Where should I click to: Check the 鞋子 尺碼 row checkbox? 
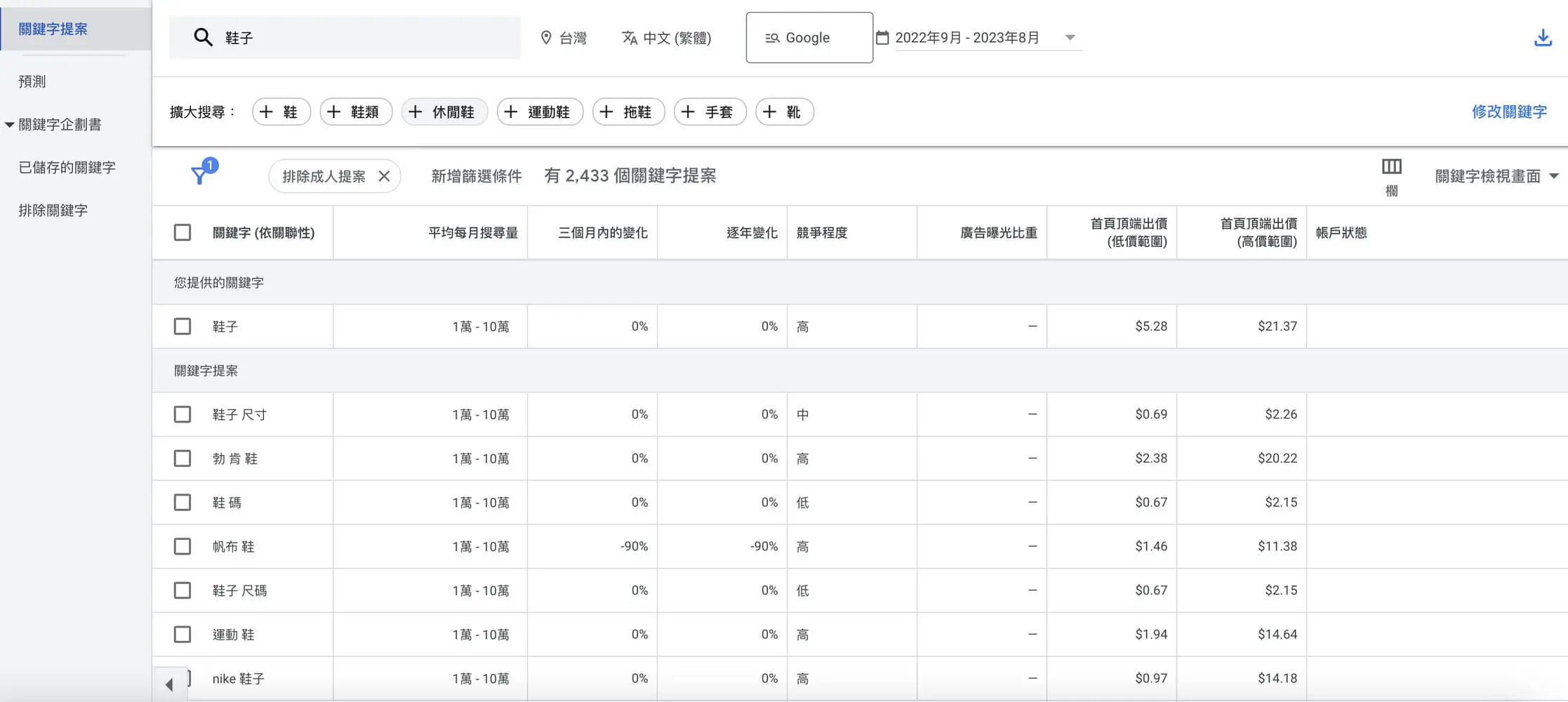182,590
